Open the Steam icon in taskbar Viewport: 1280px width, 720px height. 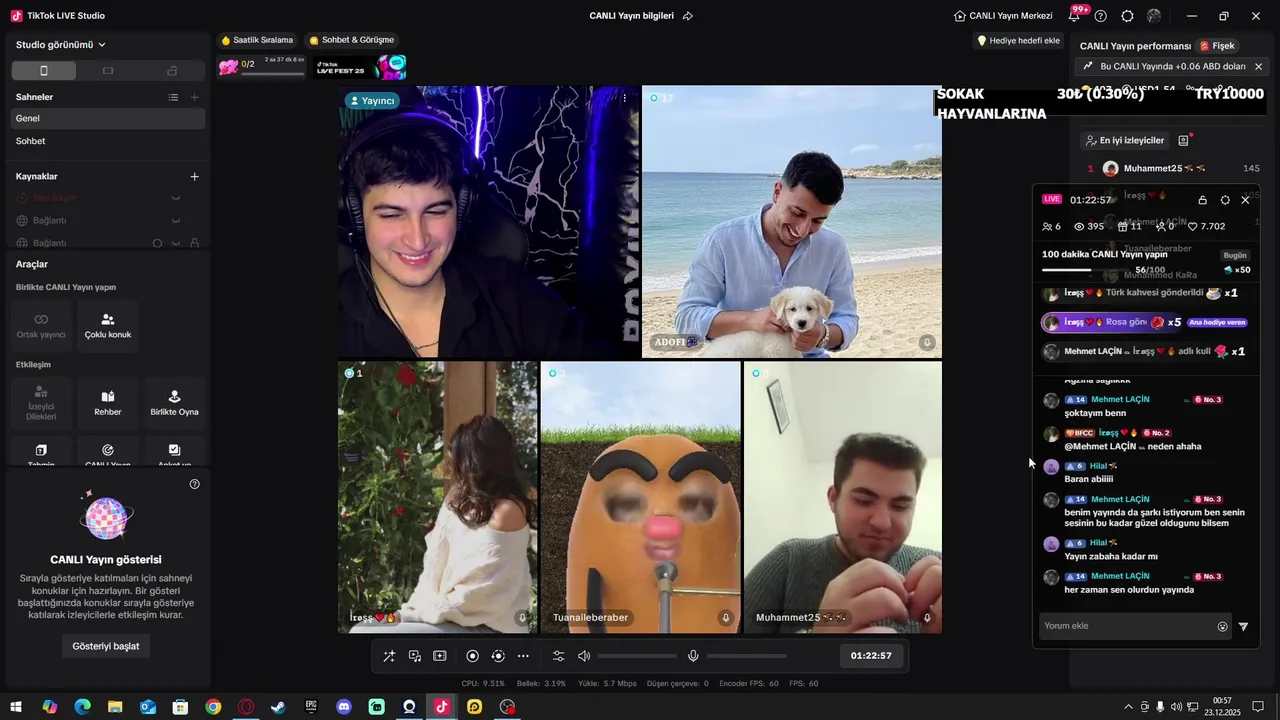[278, 707]
